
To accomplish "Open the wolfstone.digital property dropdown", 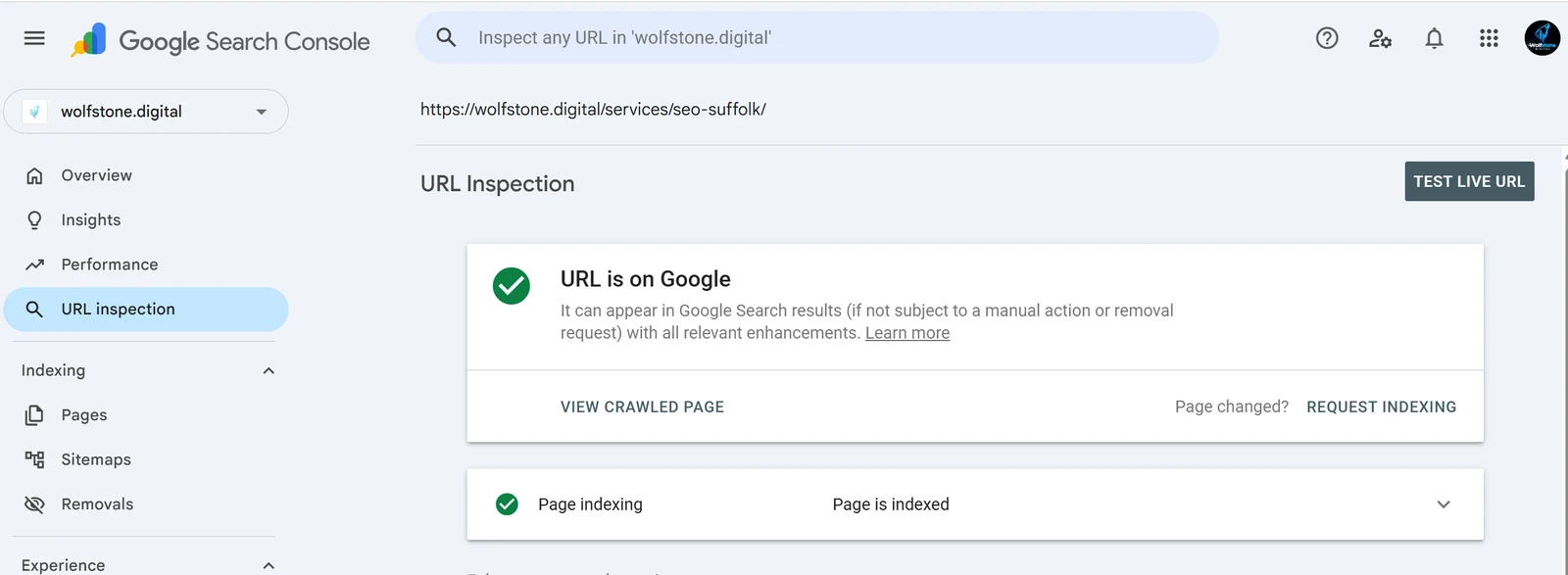I will (x=146, y=112).
